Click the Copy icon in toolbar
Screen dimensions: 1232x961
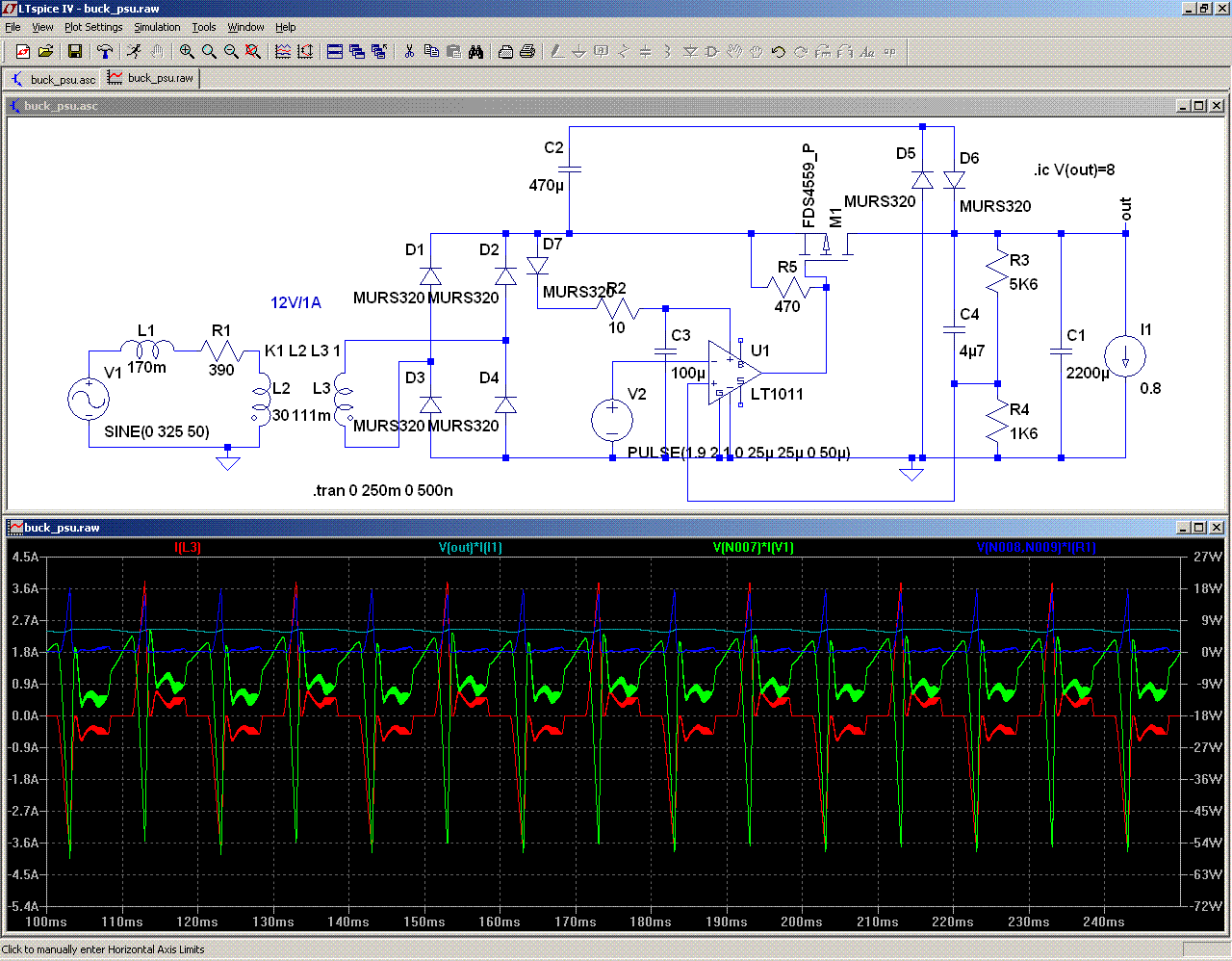point(431,52)
